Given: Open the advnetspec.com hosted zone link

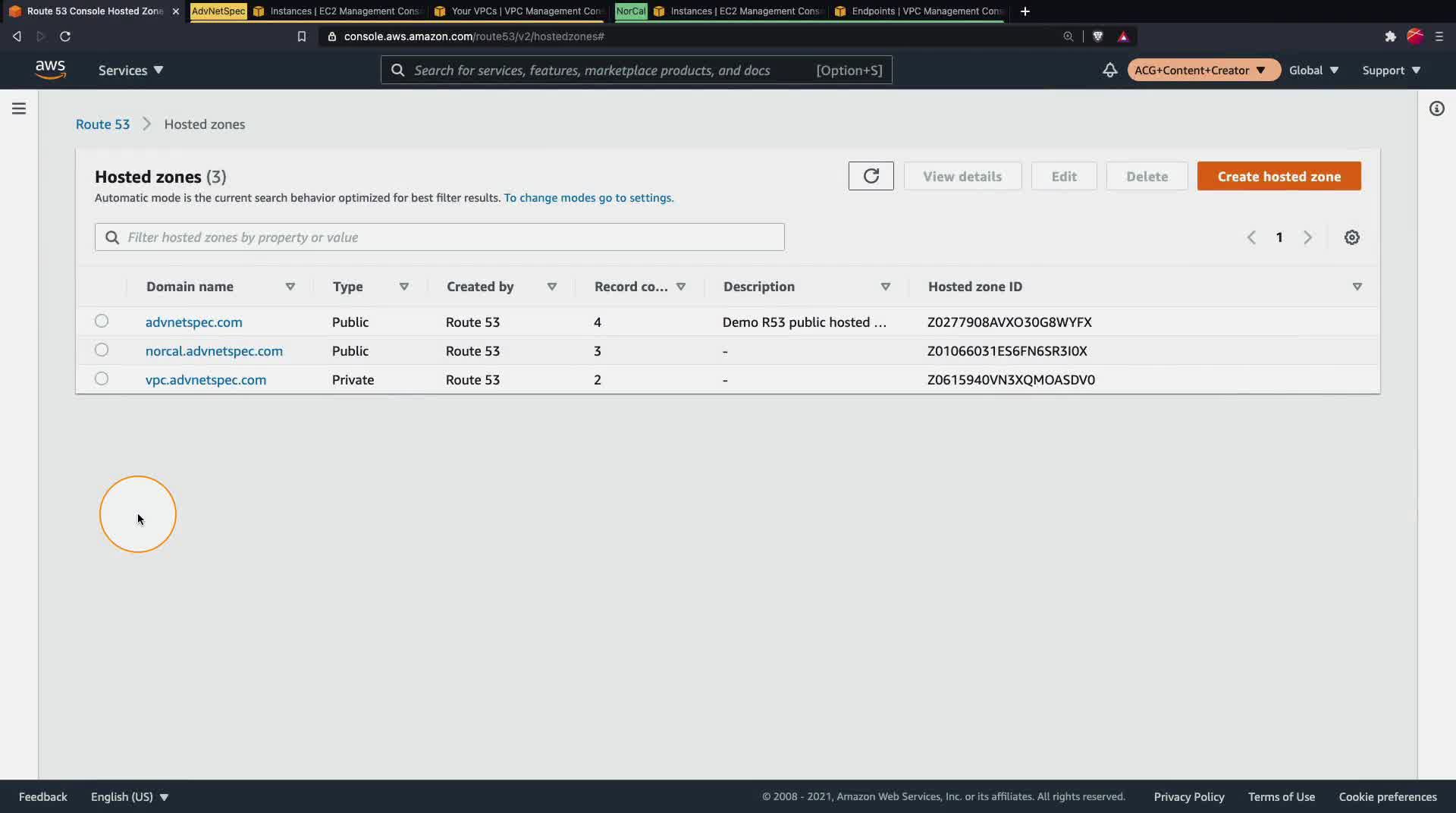Looking at the screenshot, I should [194, 322].
